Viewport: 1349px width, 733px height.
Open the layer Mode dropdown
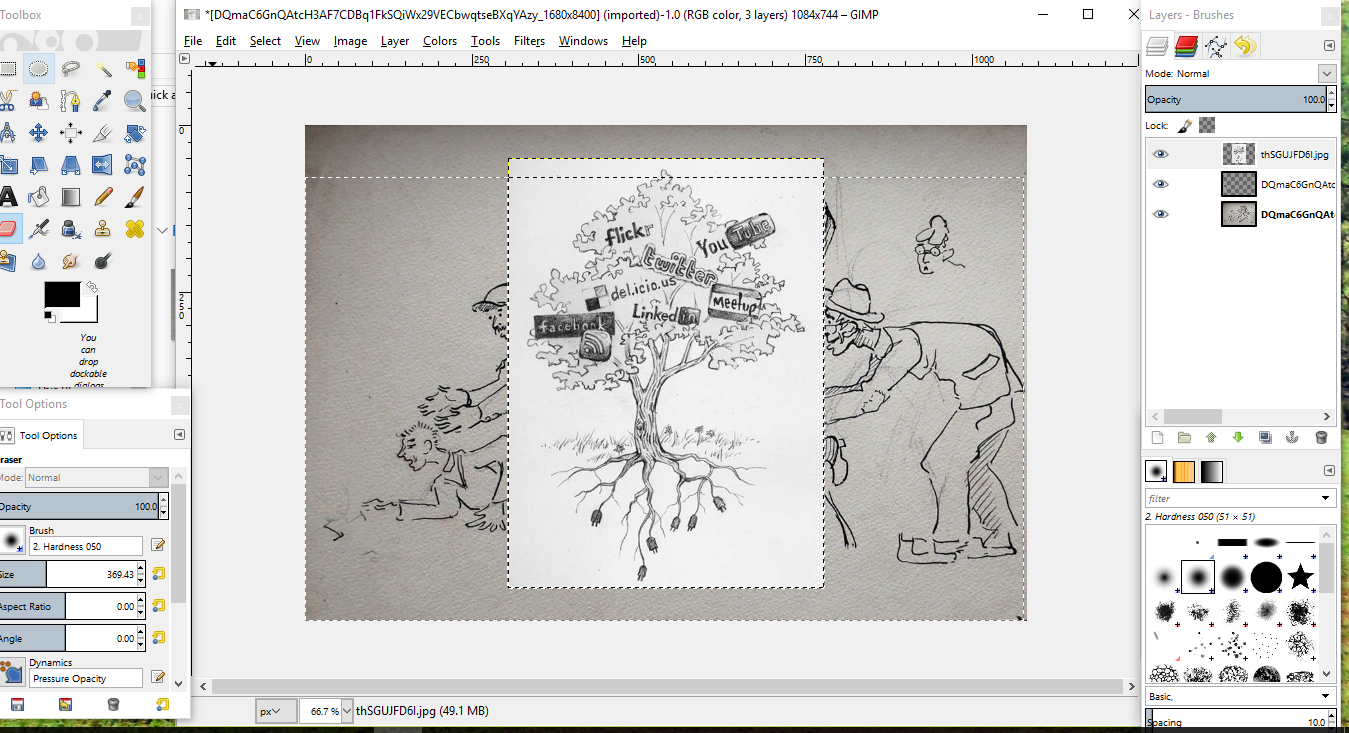1327,73
